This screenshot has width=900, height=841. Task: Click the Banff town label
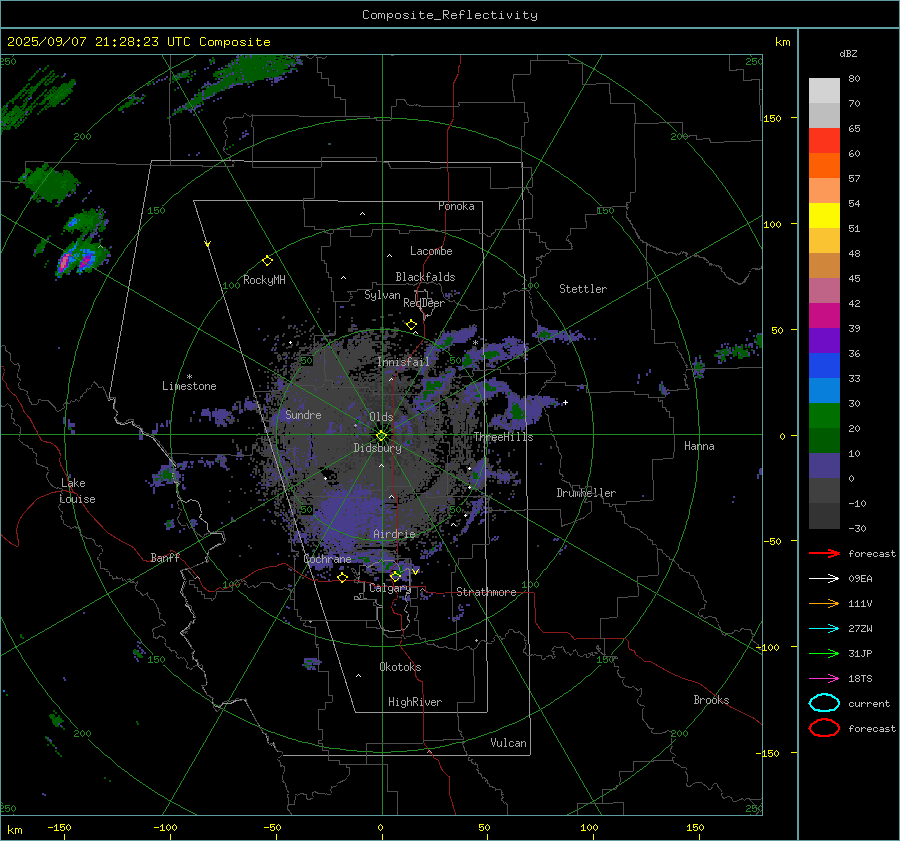click(x=165, y=557)
